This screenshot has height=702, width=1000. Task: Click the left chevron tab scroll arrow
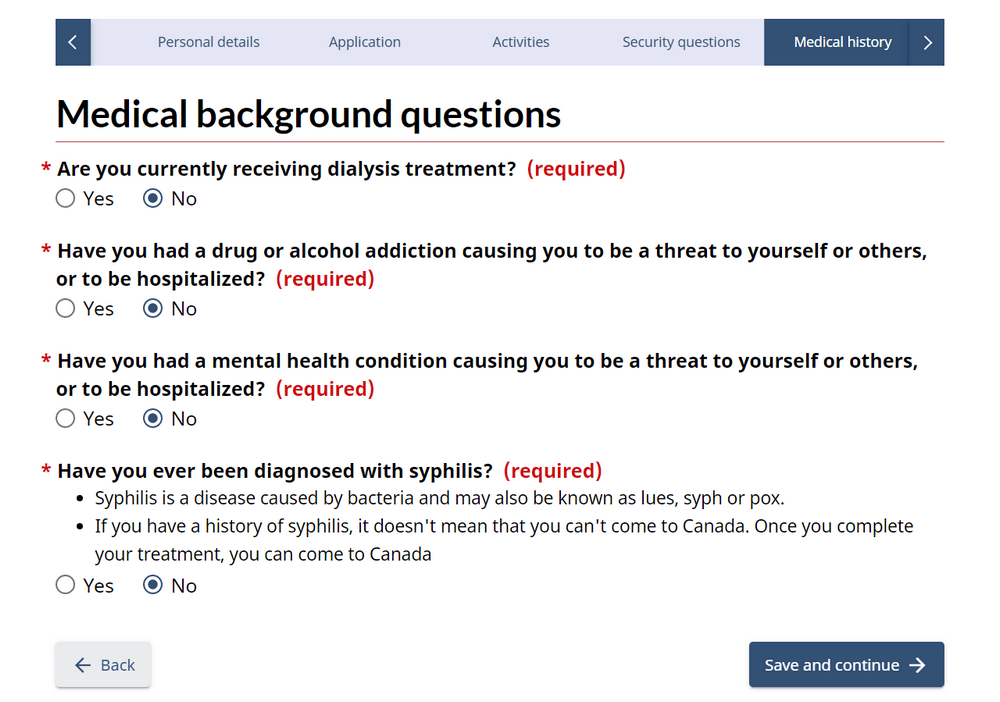pos(73,42)
